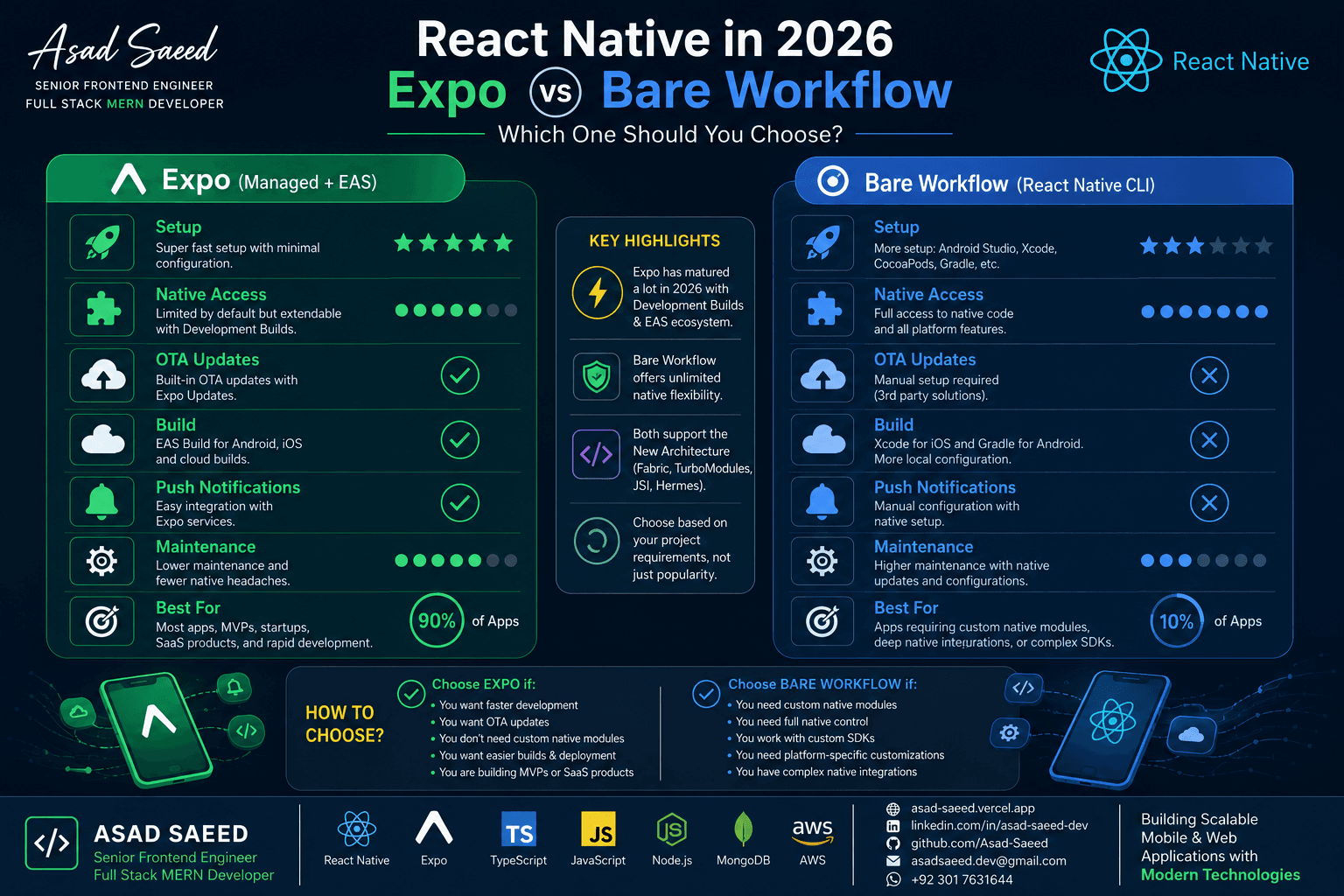Click the Bare Workflow Build X mark
The height and width of the screenshot is (896, 1344).
coord(1209,440)
